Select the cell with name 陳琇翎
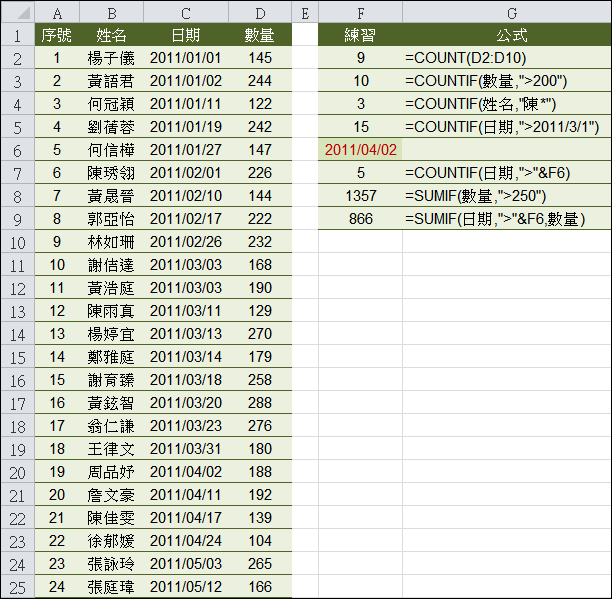The image size is (612, 599). (112, 173)
